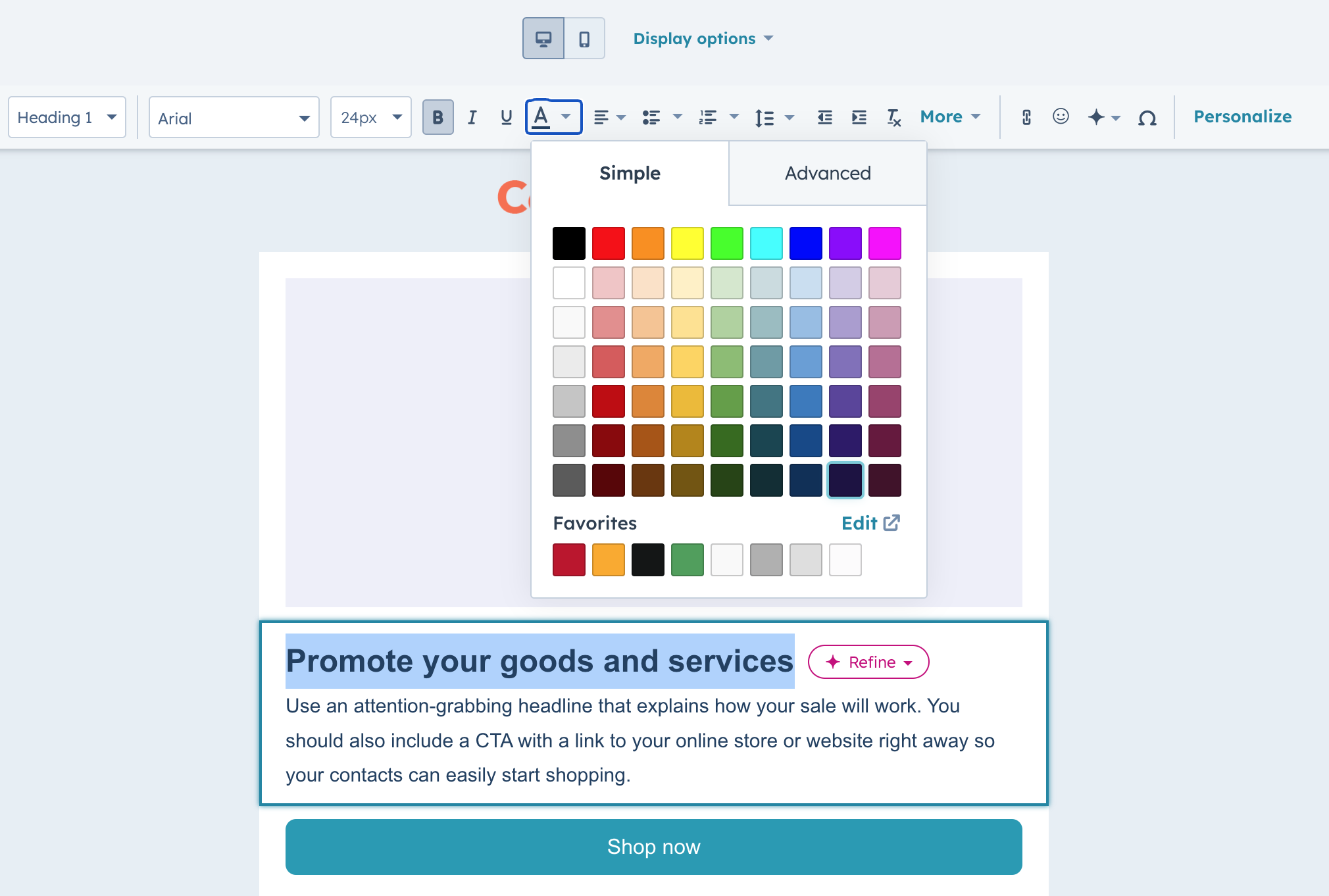Increase indent of text
Screen dimensions: 1329x896
[859, 118]
